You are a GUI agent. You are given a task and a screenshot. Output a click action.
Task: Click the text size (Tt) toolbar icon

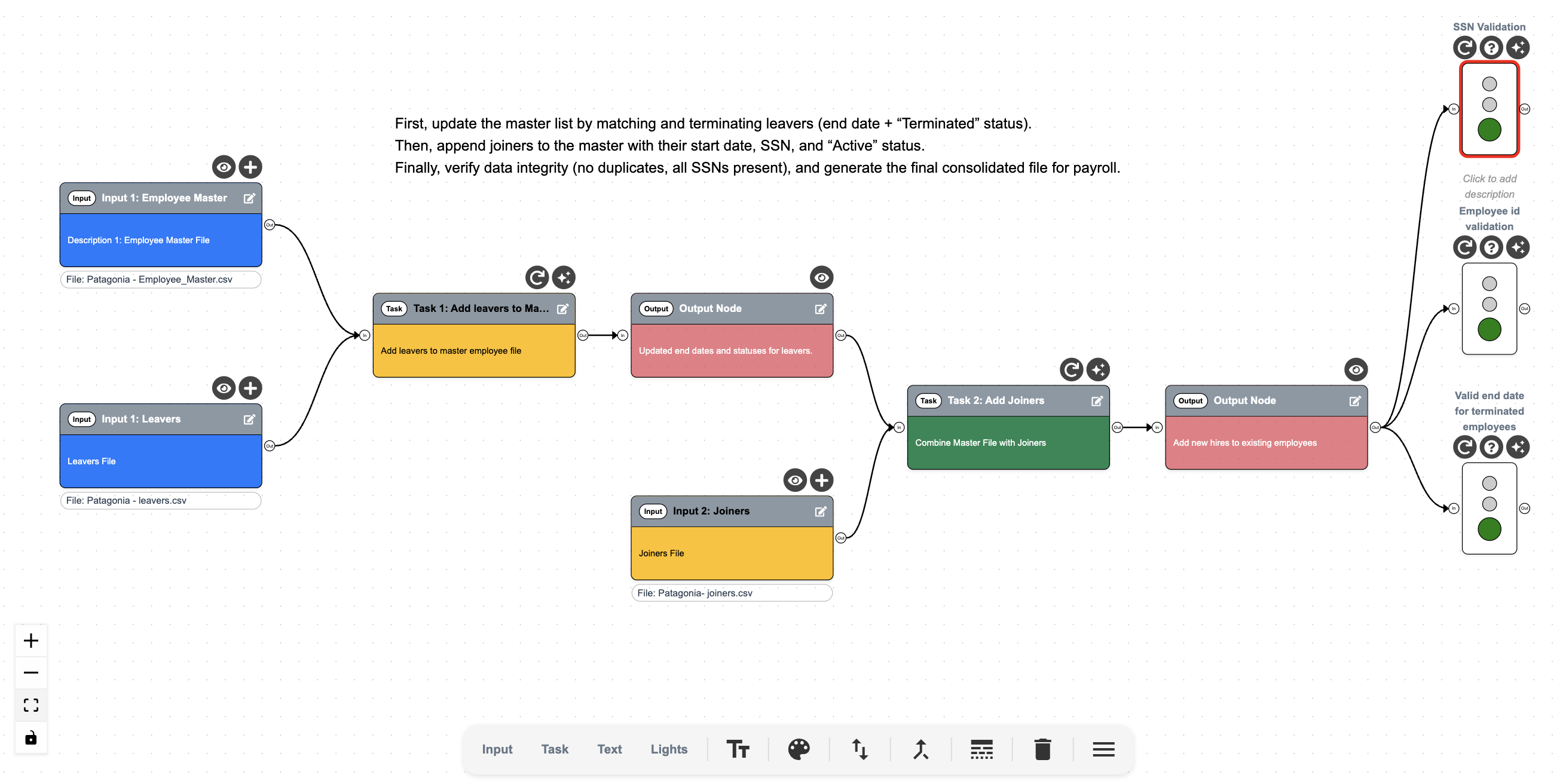(x=738, y=749)
